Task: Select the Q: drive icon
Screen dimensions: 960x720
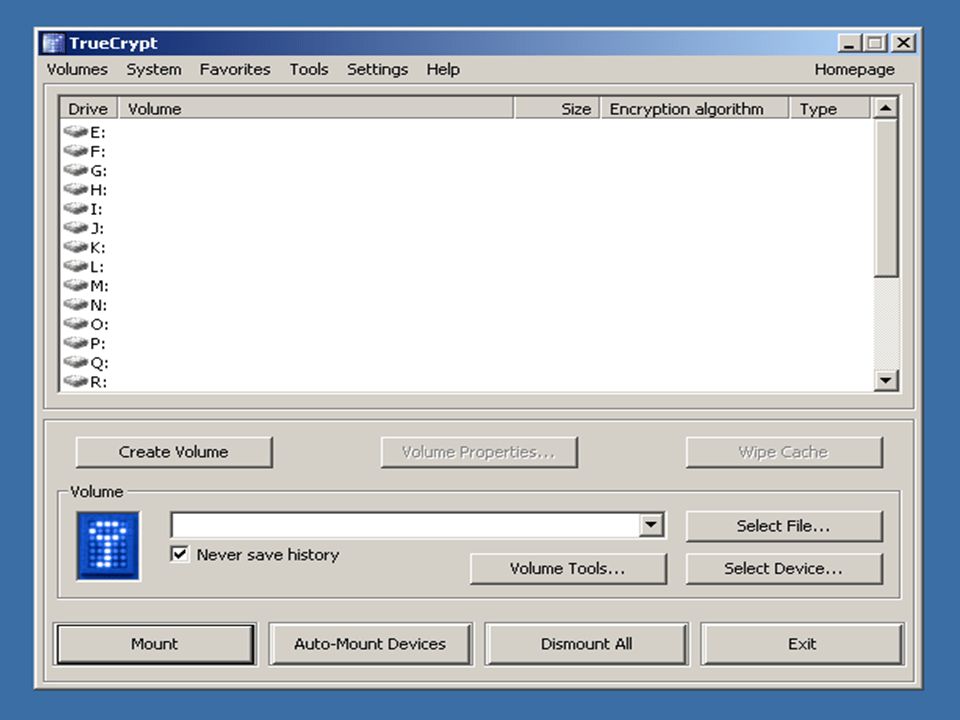Action: pyautogui.click(x=76, y=362)
